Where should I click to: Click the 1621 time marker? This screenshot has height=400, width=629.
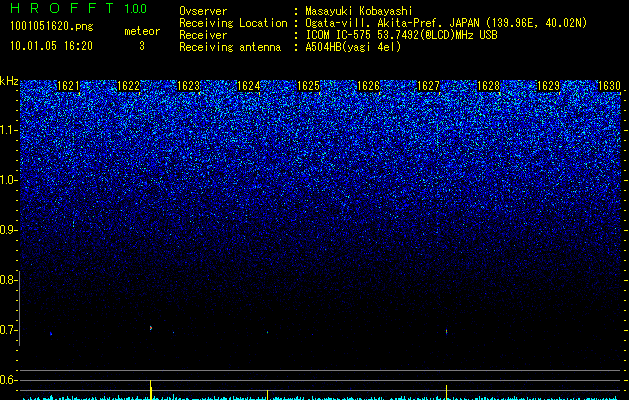[x=68, y=85]
